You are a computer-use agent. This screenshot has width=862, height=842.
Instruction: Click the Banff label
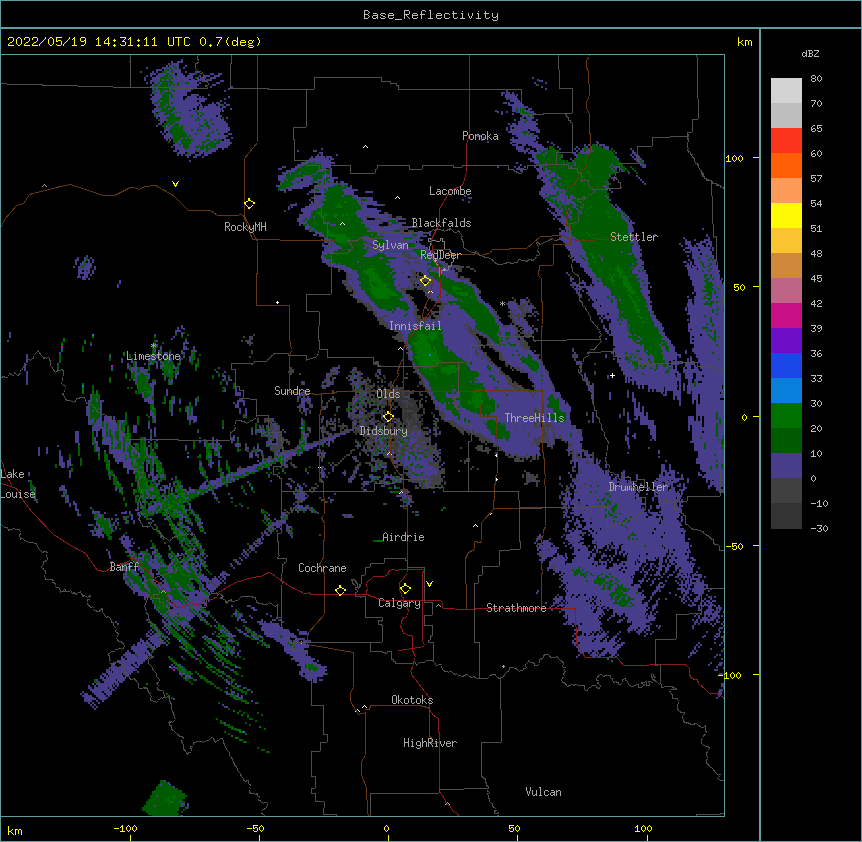pyautogui.click(x=124, y=567)
